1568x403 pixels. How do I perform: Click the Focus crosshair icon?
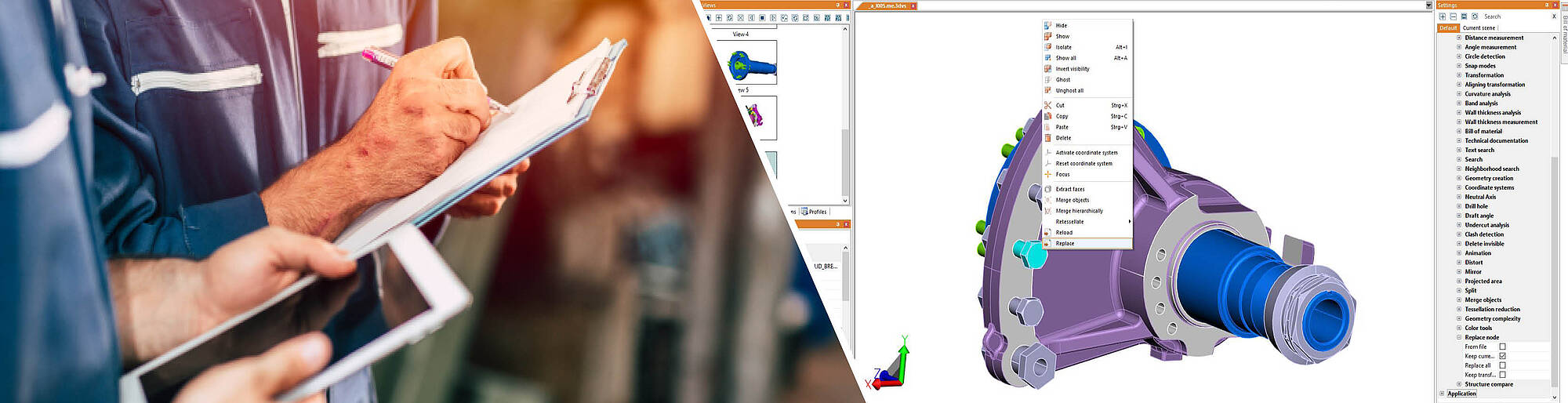(x=1047, y=174)
